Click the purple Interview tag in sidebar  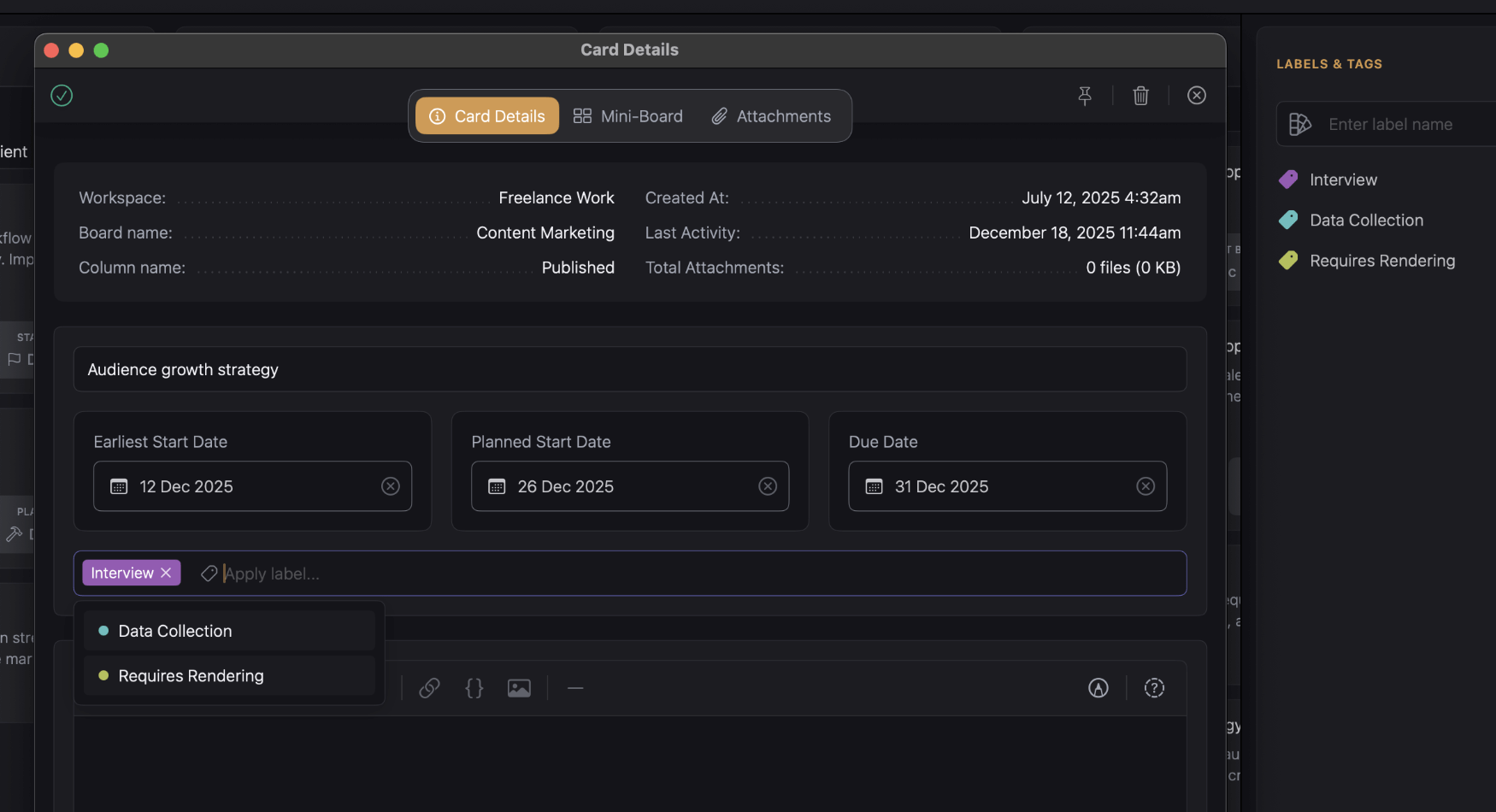tap(1342, 179)
